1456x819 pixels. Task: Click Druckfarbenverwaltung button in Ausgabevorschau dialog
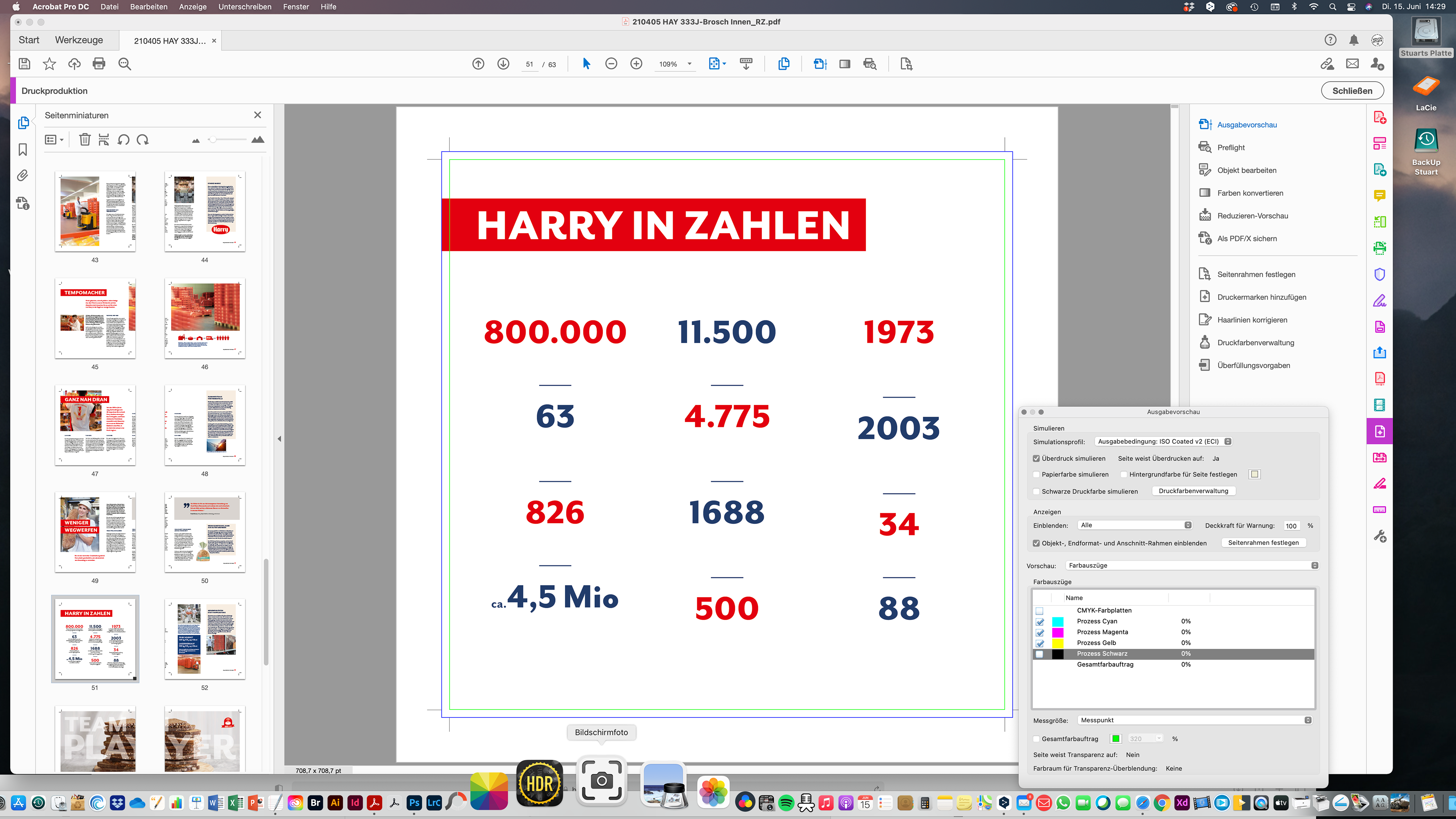click(x=1193, y=491)
